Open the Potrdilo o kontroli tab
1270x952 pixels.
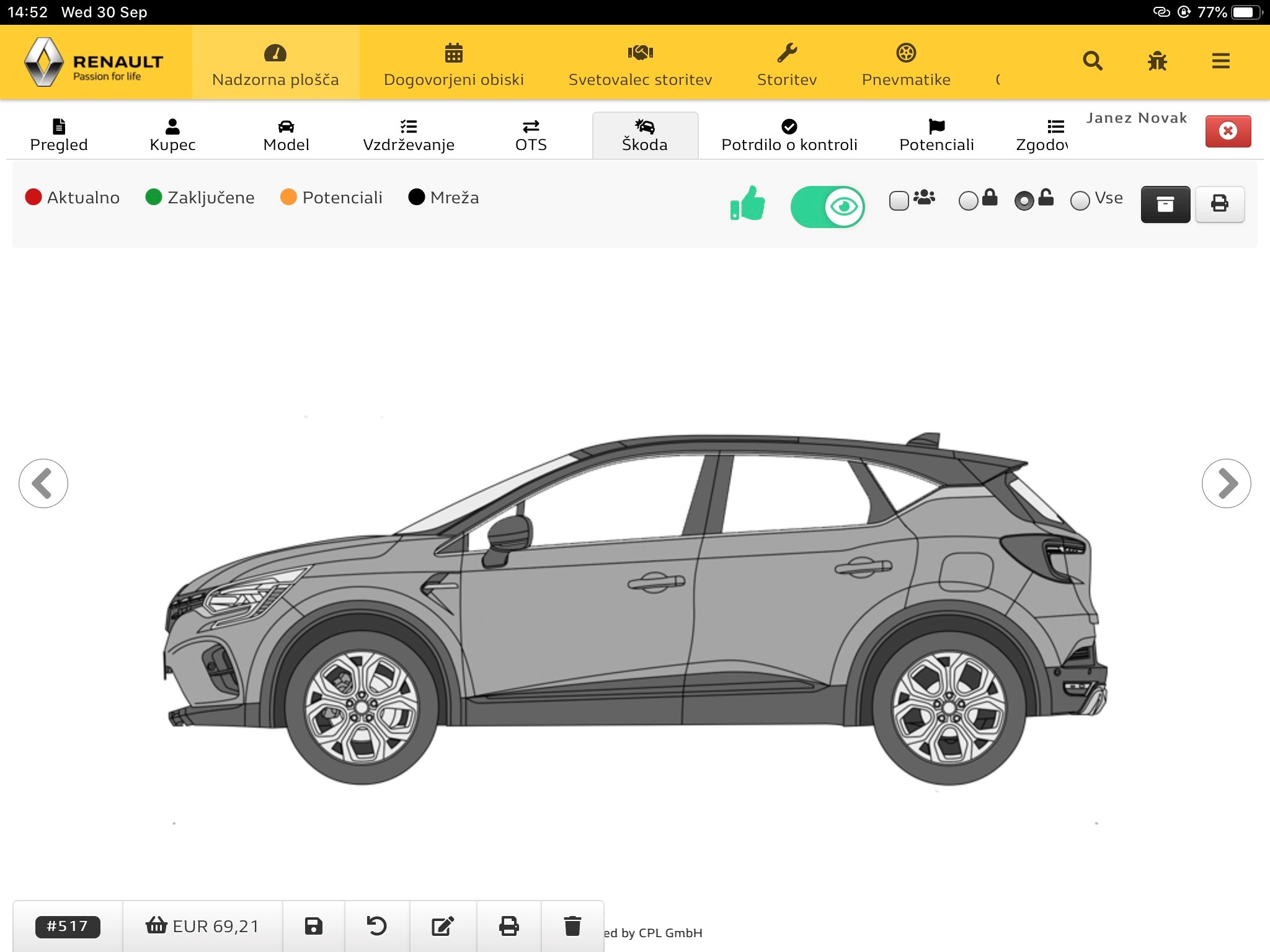pyautogui.click(x=789, y=135)
